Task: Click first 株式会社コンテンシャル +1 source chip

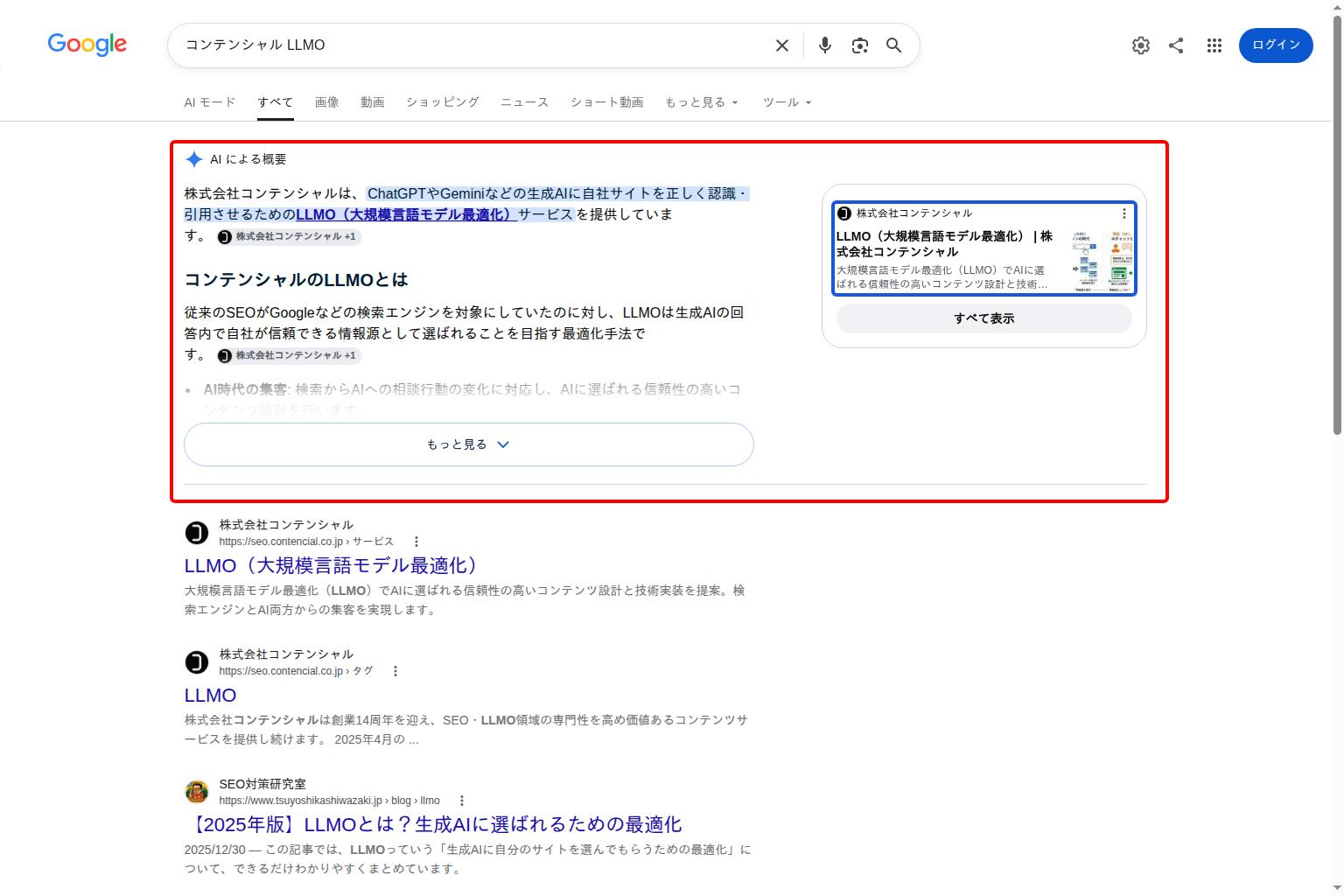Action: point(289,236)
